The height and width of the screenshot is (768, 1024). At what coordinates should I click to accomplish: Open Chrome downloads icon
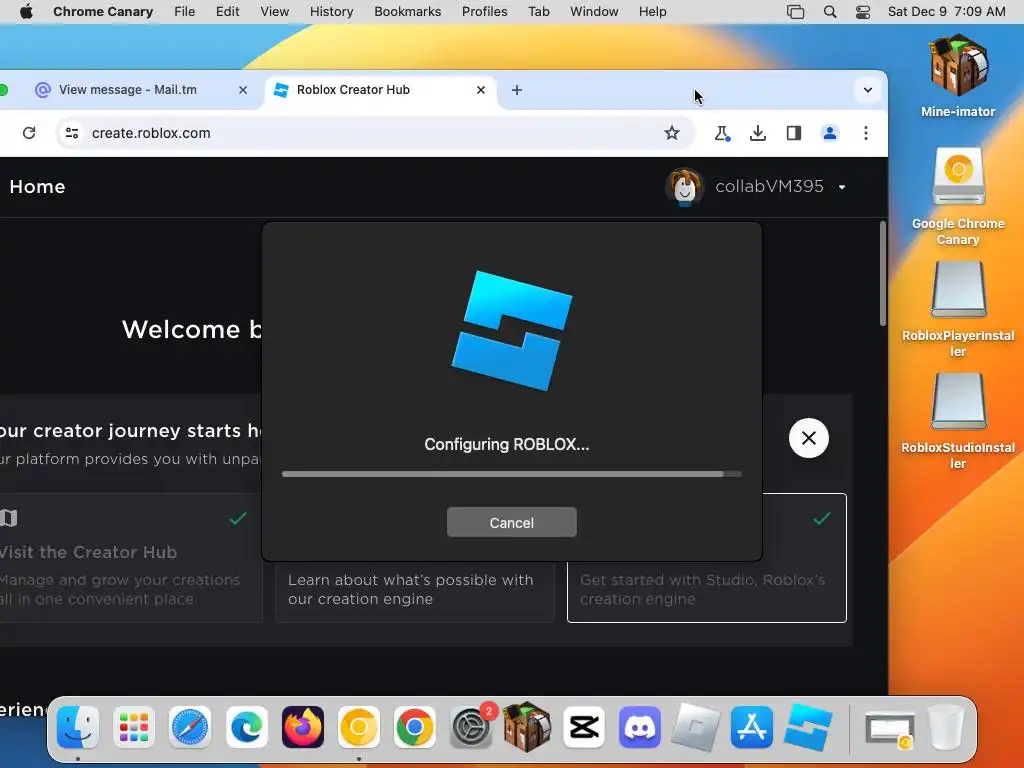(x=758, y=133)
